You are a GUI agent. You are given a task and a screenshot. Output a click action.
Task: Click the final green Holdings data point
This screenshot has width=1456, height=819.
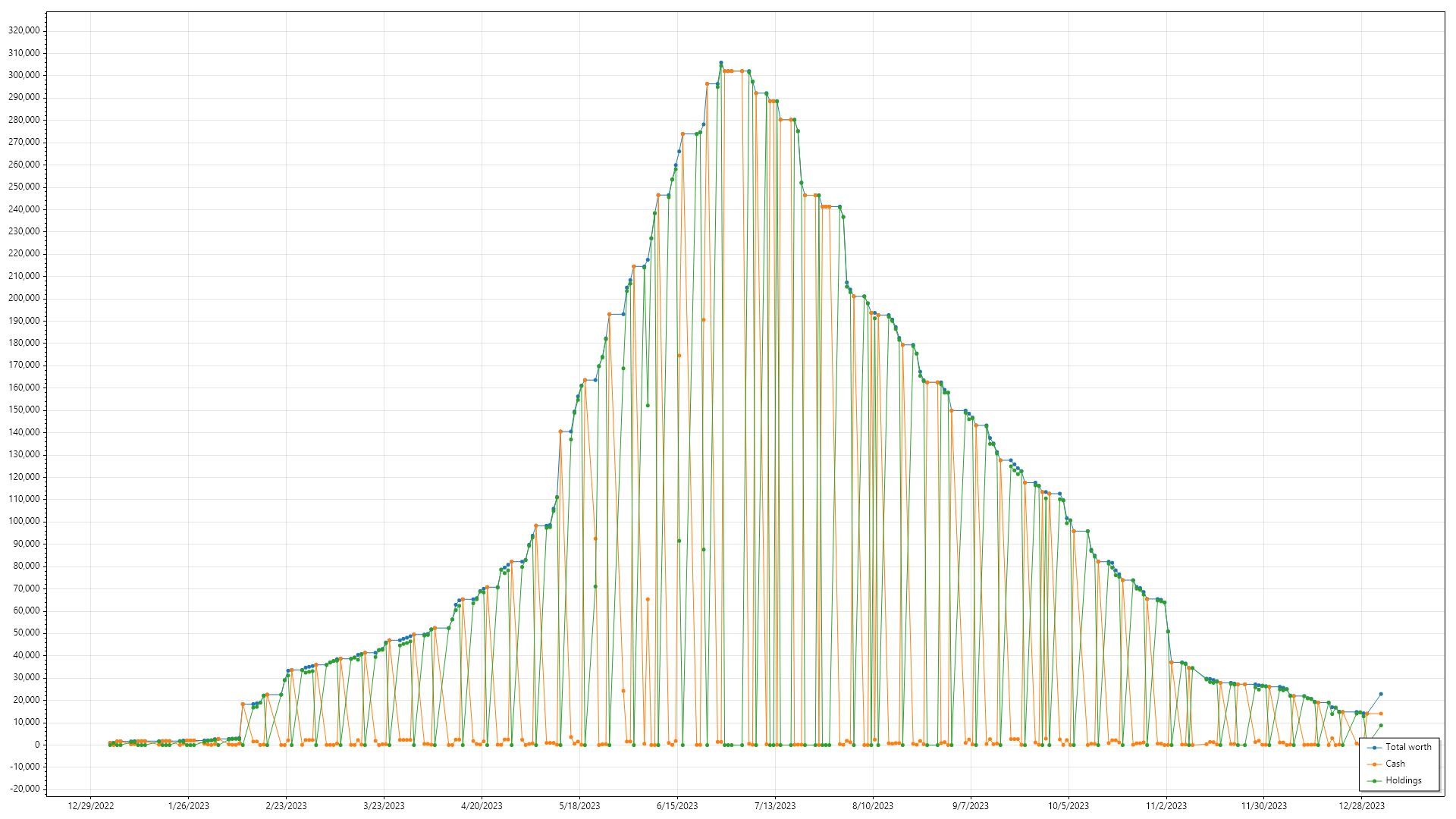(x=1381, y=726)
